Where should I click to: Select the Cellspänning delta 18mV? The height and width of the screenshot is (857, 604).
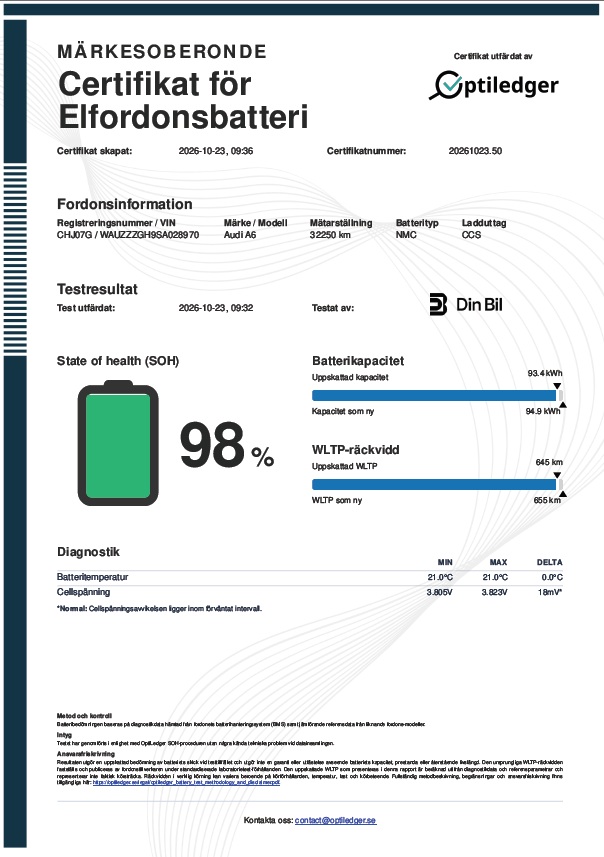pos(550,592)
